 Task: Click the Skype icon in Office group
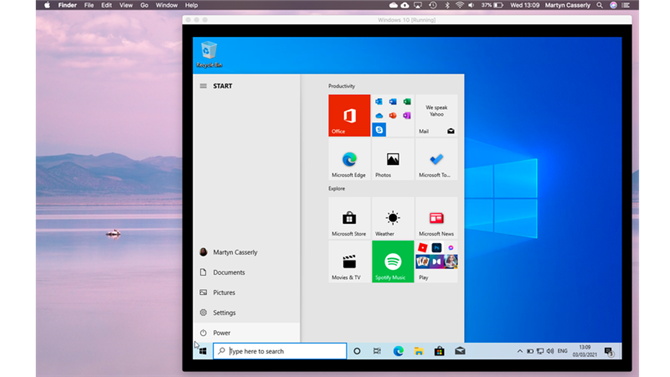(x=379, y=130)
